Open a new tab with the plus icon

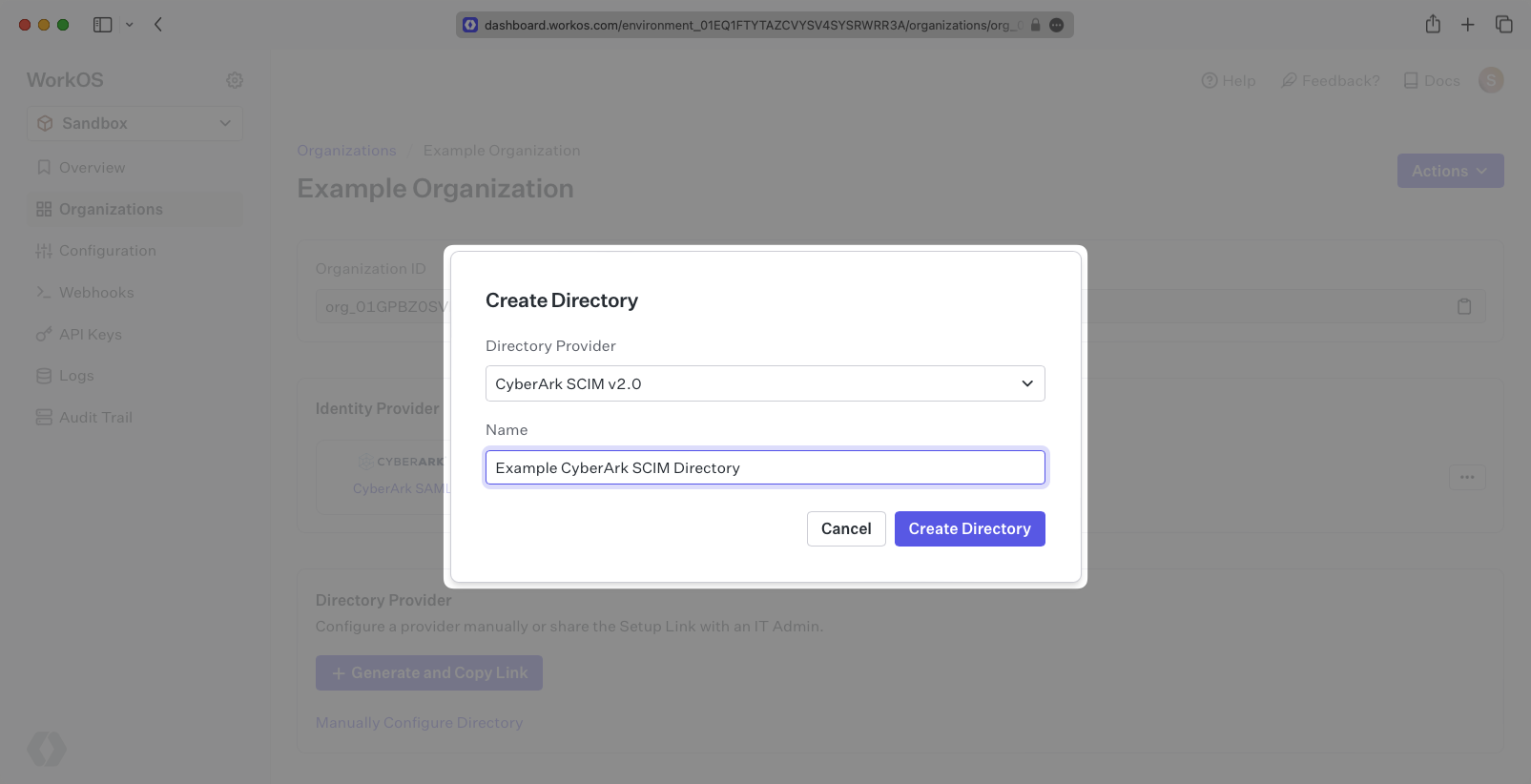point(1468,25)
